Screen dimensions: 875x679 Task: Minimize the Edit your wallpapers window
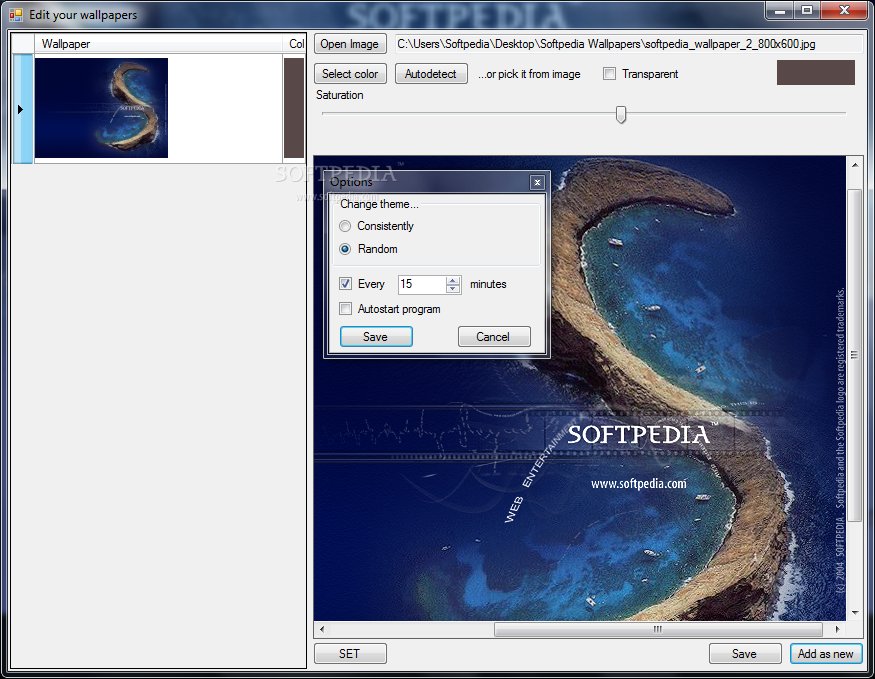pos(780,11)
